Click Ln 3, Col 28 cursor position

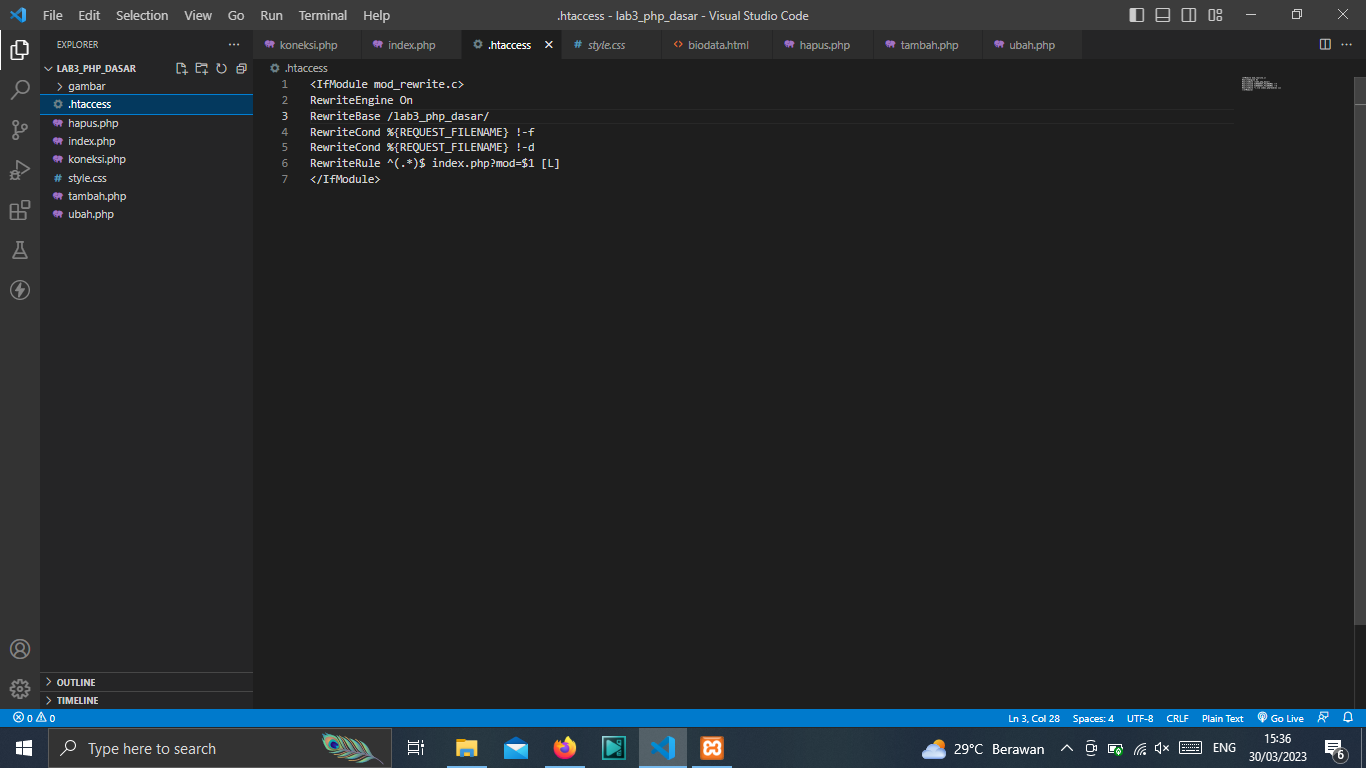pyautogui.click(x=1034, y=718)
